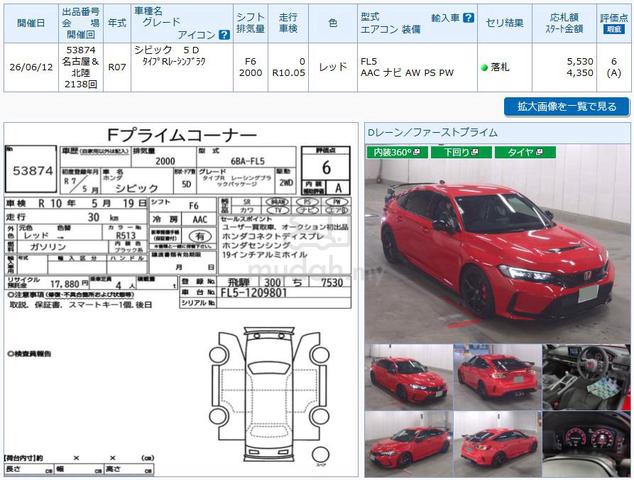Click lot number 53874 in table row
The image size is (634, 480).
point(81,50)
